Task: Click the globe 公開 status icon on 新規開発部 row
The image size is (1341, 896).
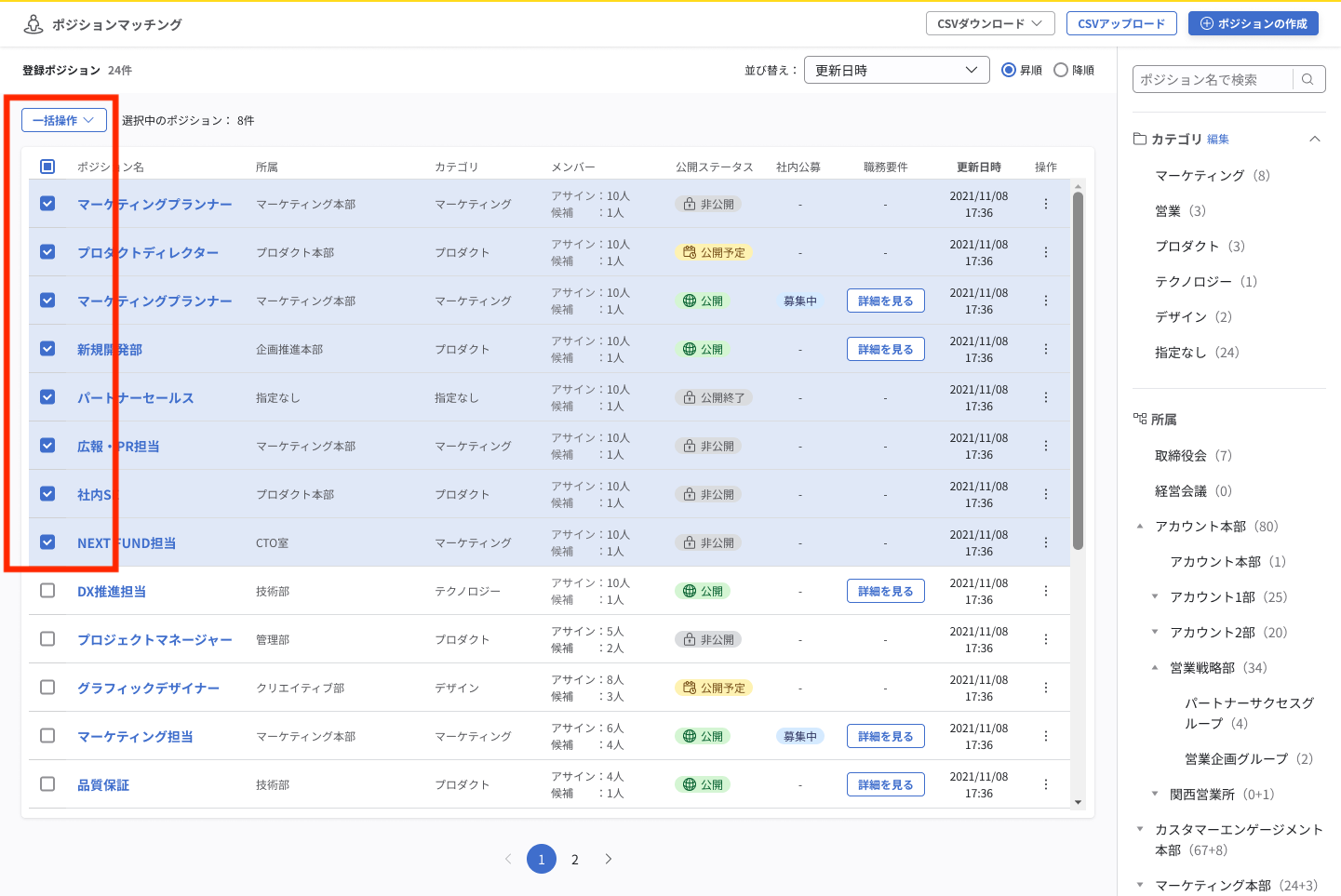Action: click(x=690, y=348)
